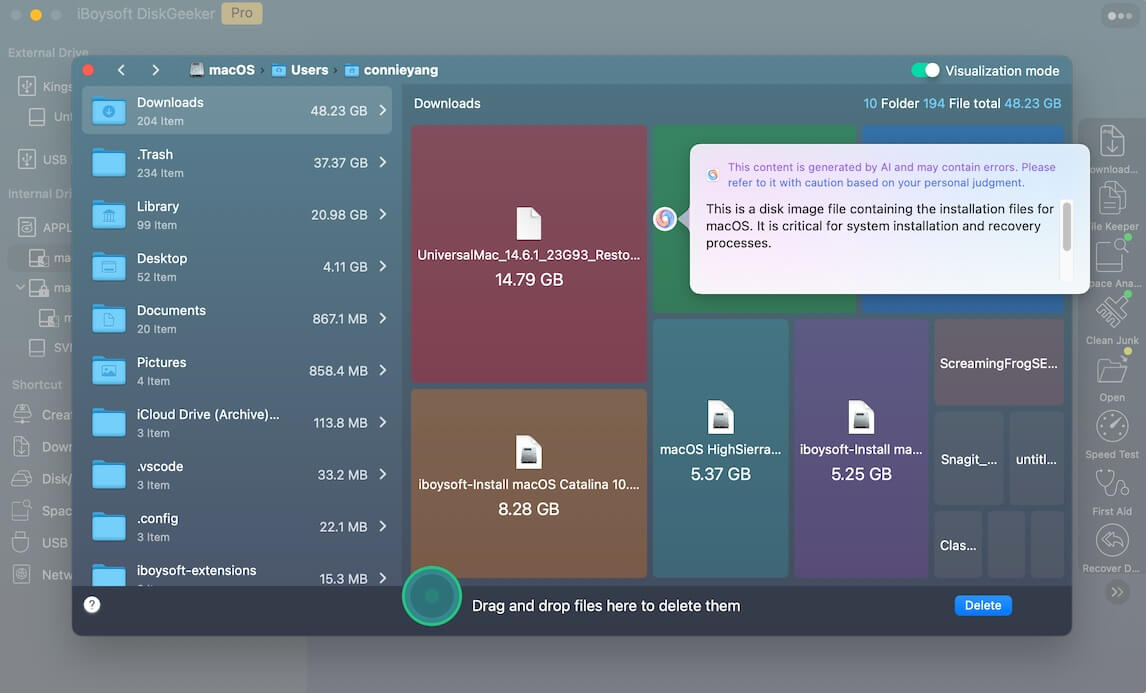Navigate back with the left arrow

(121, 70)
